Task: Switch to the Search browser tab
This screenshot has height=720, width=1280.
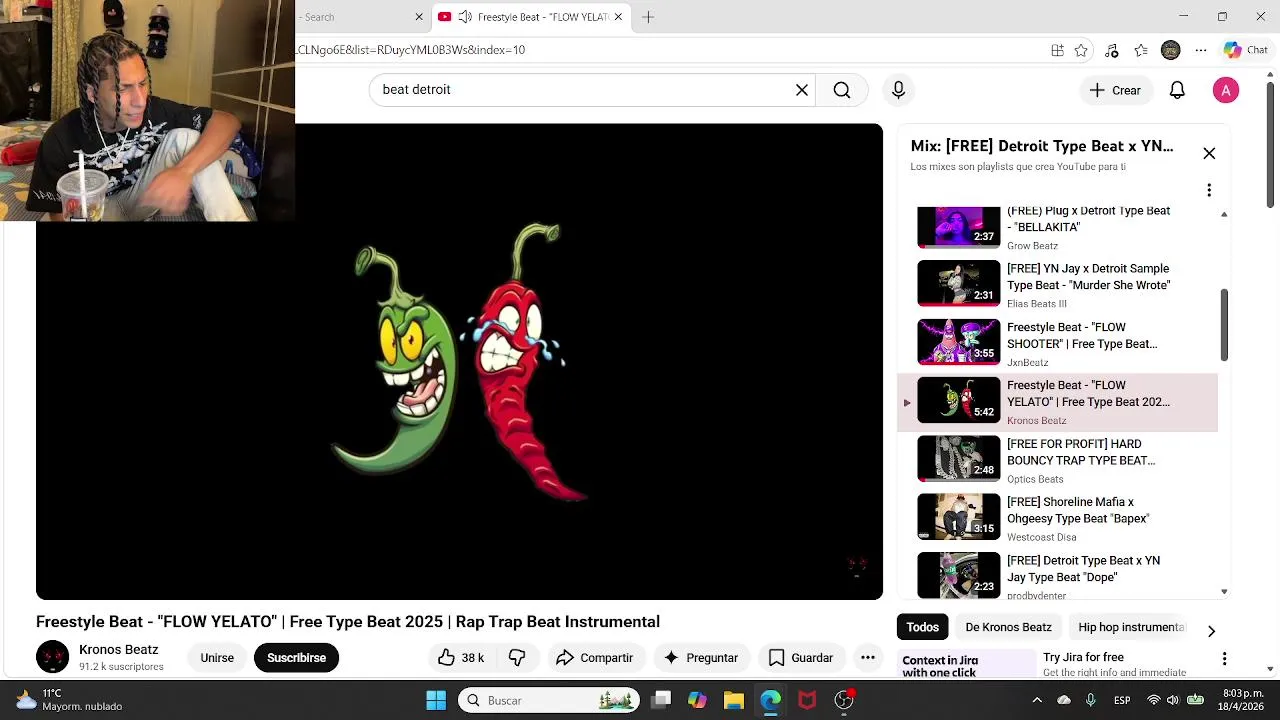Action: (360, 17)
